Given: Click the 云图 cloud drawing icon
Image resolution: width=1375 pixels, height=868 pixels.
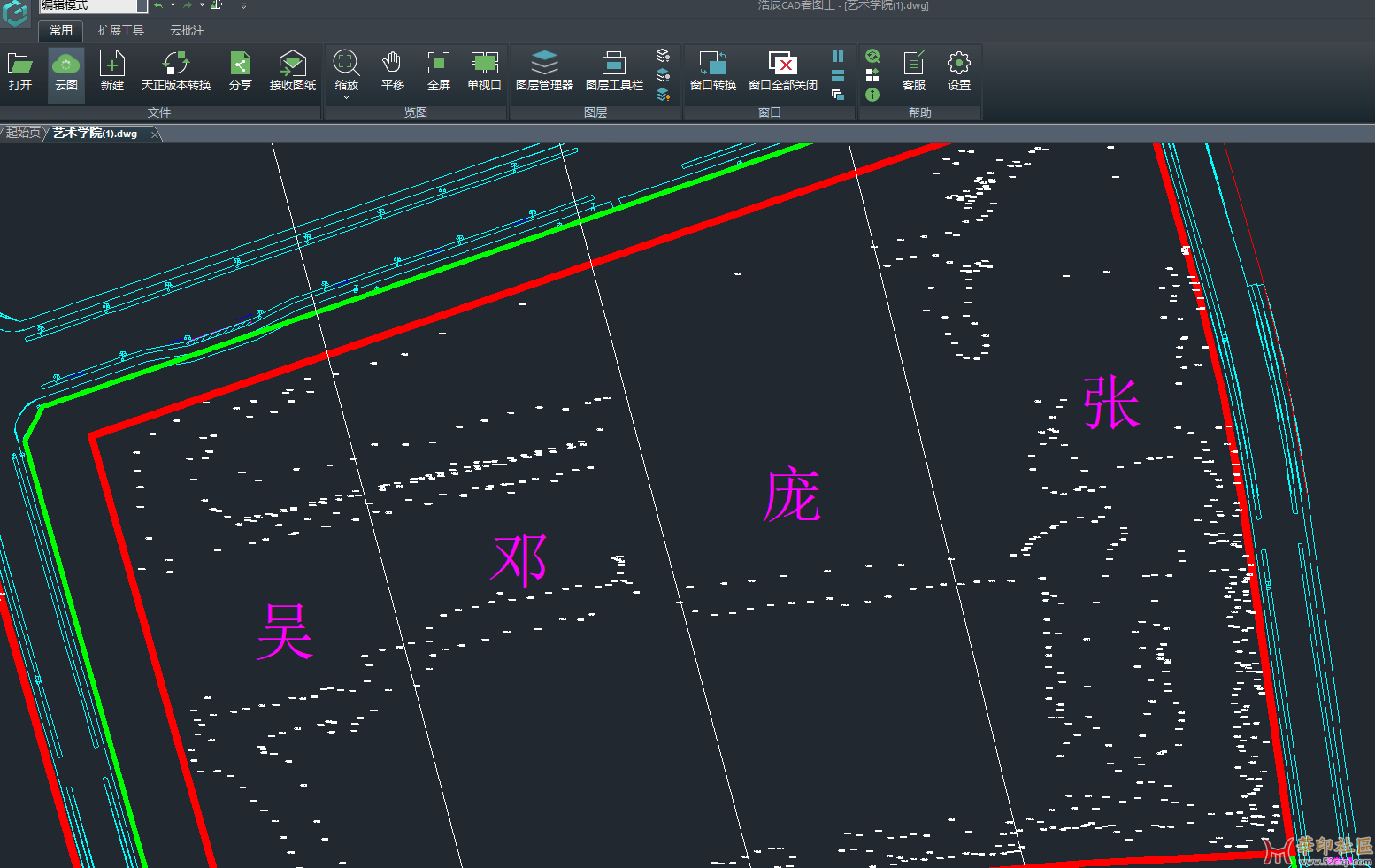Looking at the screenshot, I should coord(66,71).
